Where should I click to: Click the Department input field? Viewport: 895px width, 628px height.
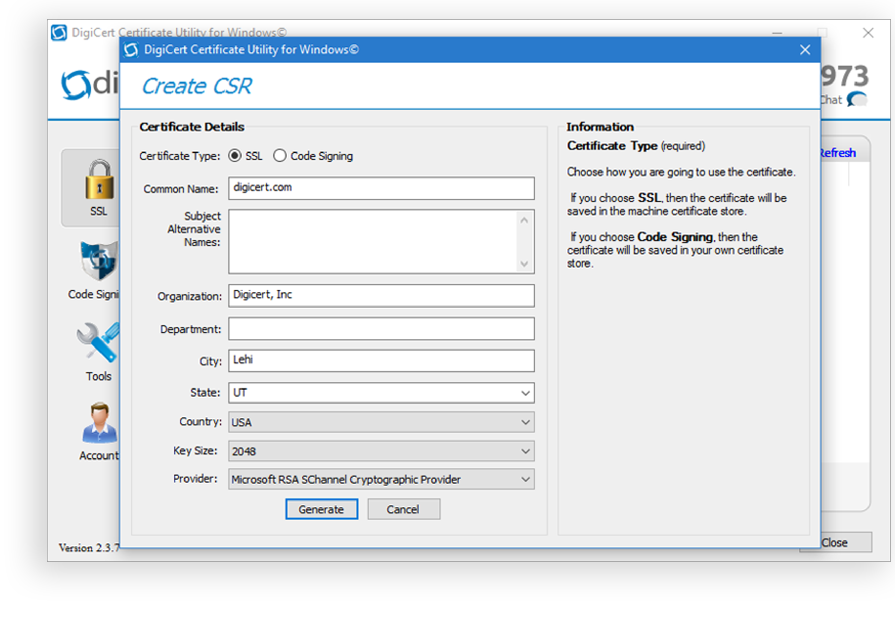coord(381,329)
